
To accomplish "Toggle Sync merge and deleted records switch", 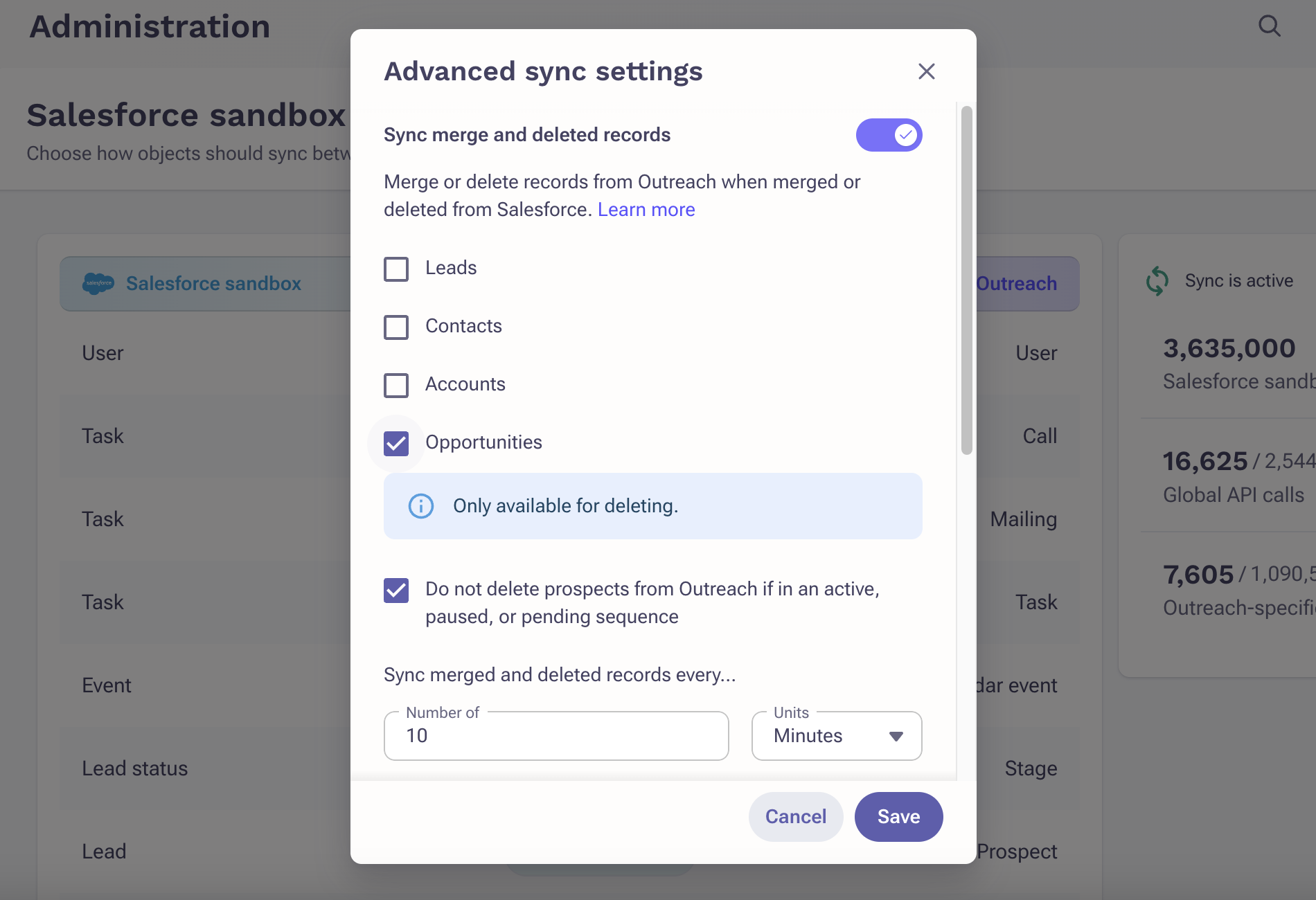I will pyautogui.click(x=889, y=135).
